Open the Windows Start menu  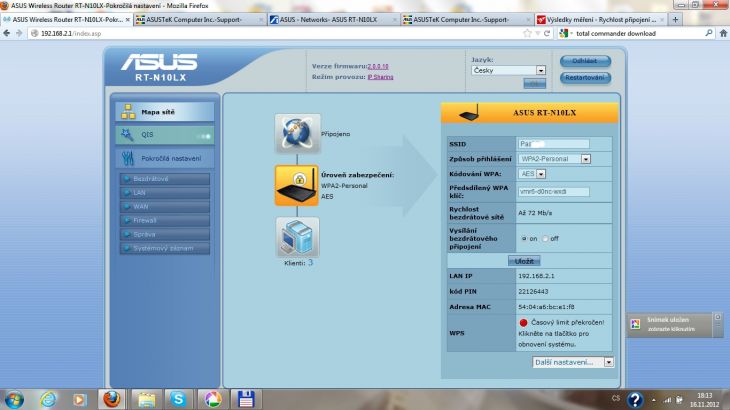[14, 400]
